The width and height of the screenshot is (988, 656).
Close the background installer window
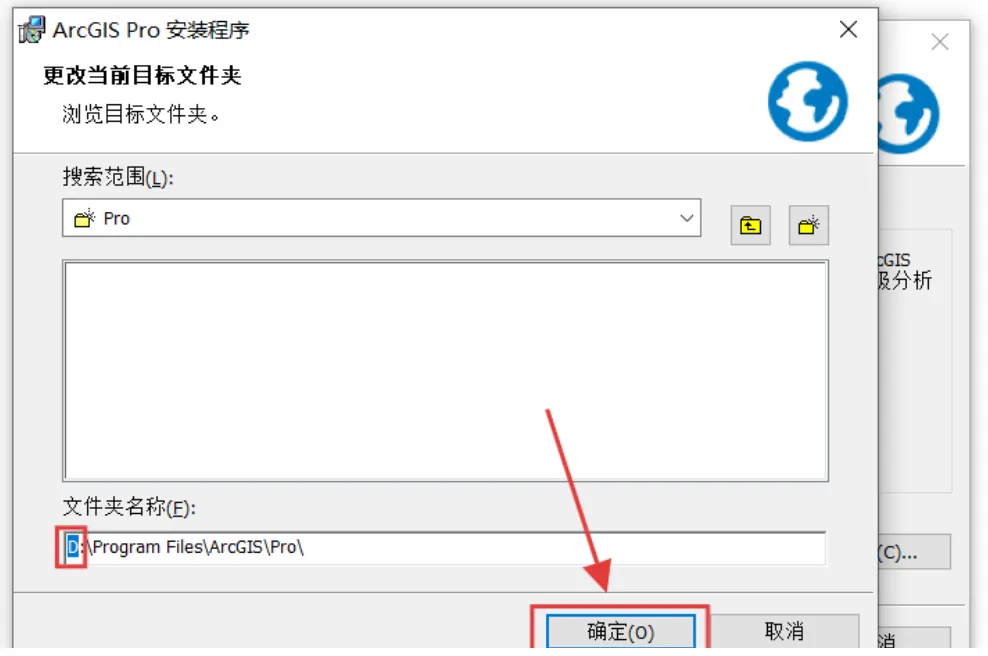939,42
